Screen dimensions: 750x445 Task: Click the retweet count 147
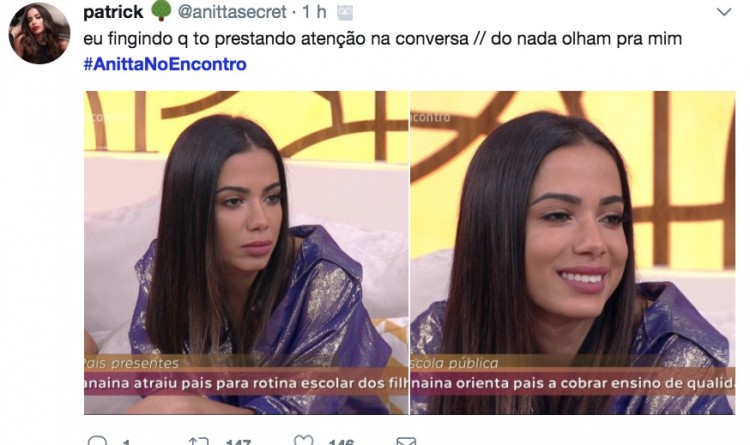pyautogui.click(x=238, y=442)
